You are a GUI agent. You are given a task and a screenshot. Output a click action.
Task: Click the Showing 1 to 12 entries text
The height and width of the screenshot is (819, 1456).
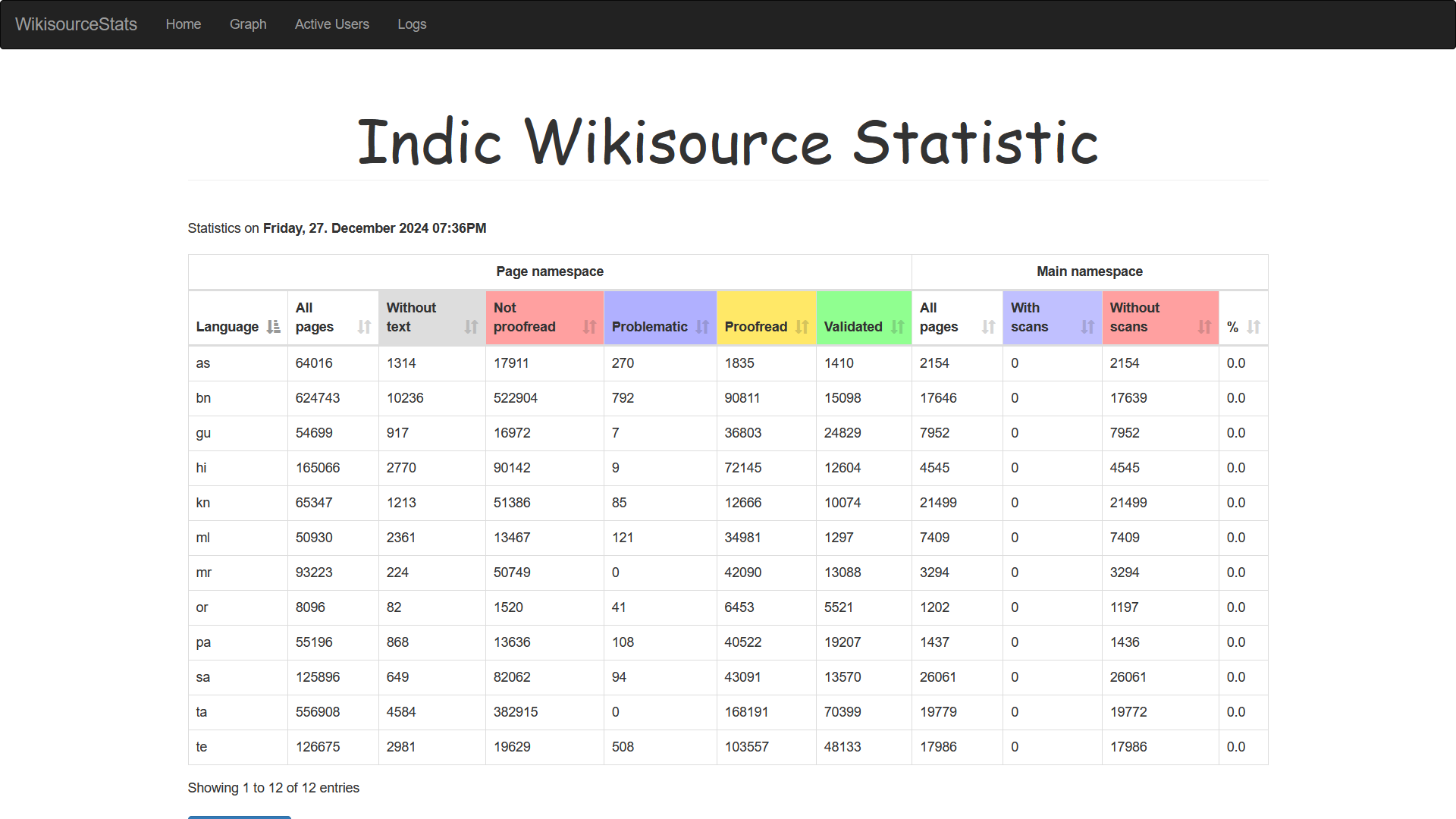[274, 788]
